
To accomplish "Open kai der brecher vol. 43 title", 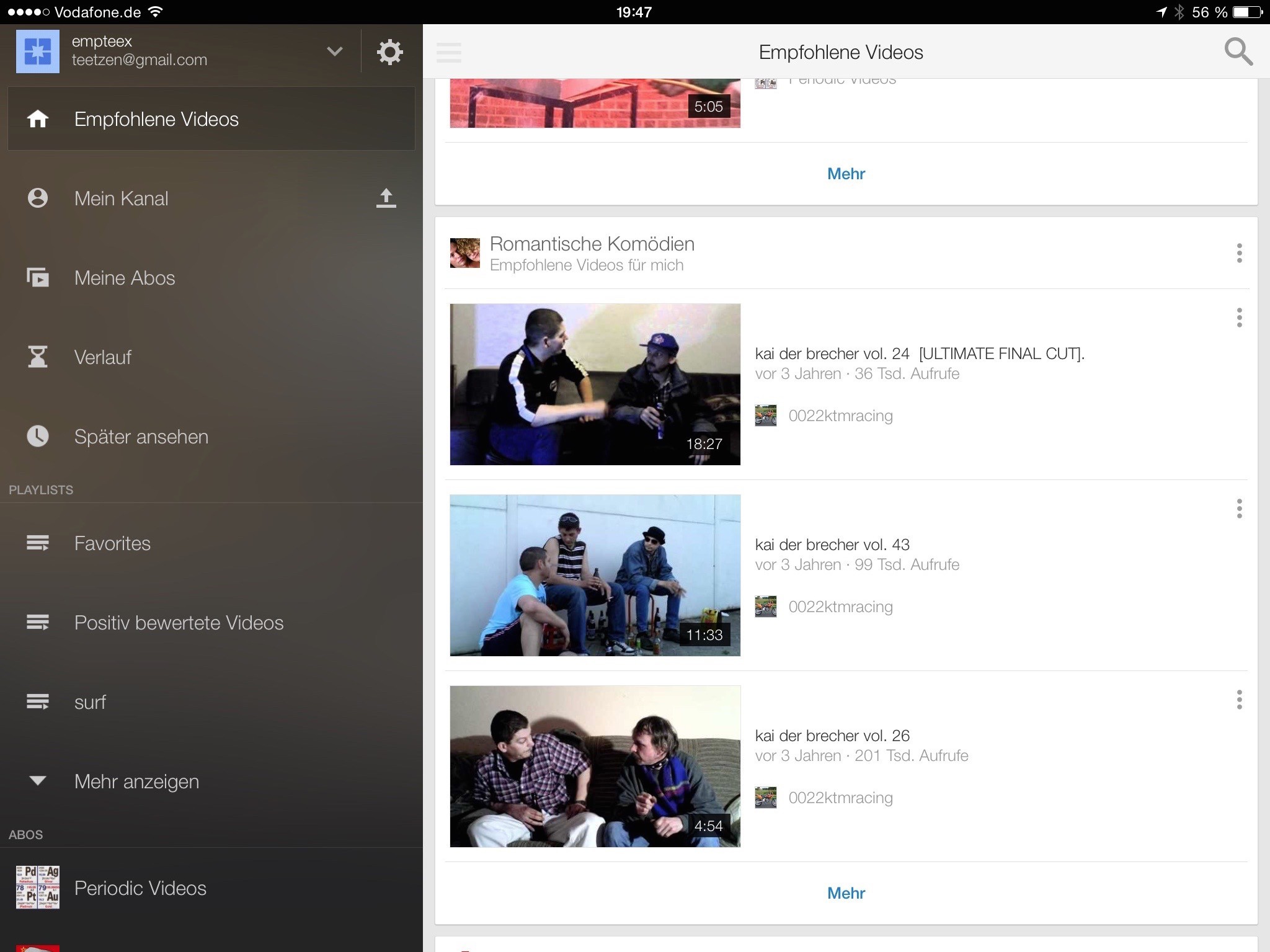I will (x=832, y=545).
